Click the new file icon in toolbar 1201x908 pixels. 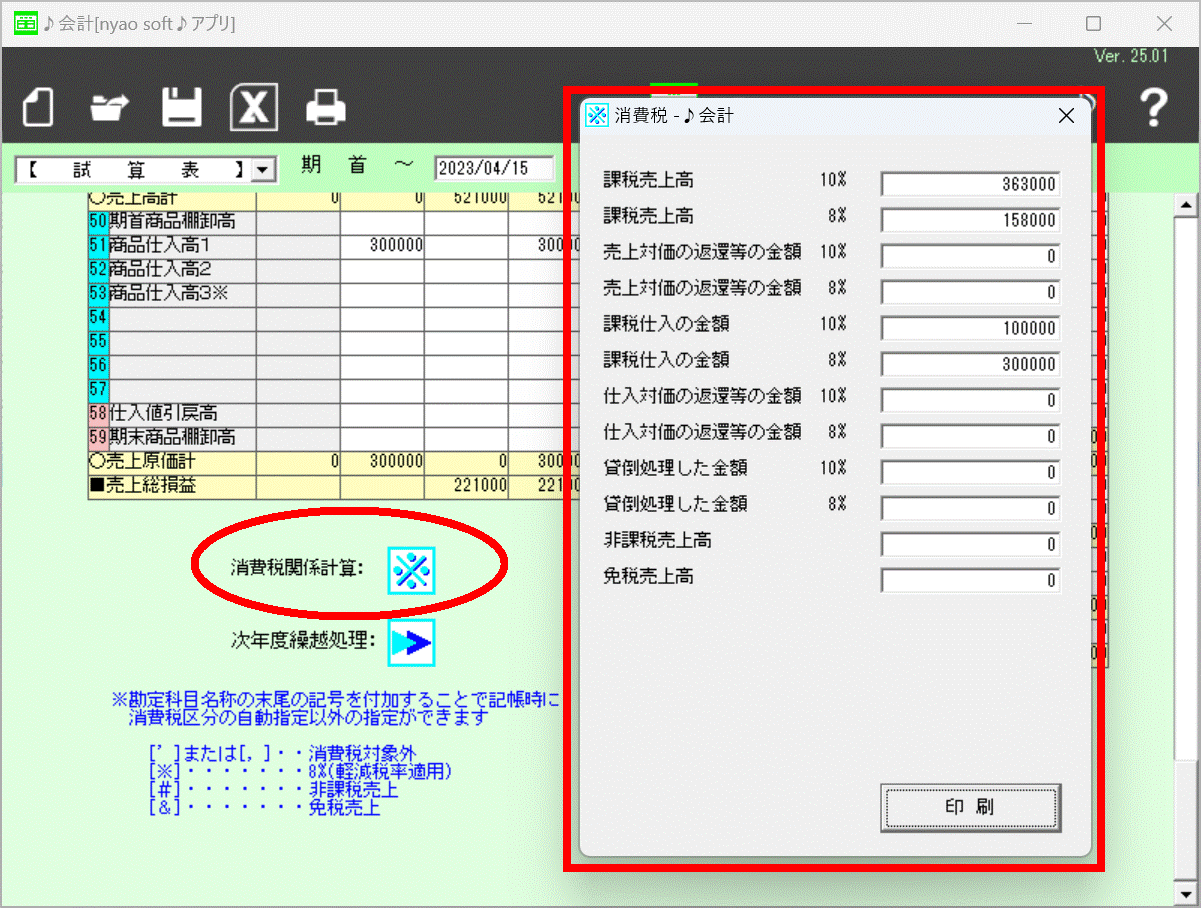tap(38, 107)
